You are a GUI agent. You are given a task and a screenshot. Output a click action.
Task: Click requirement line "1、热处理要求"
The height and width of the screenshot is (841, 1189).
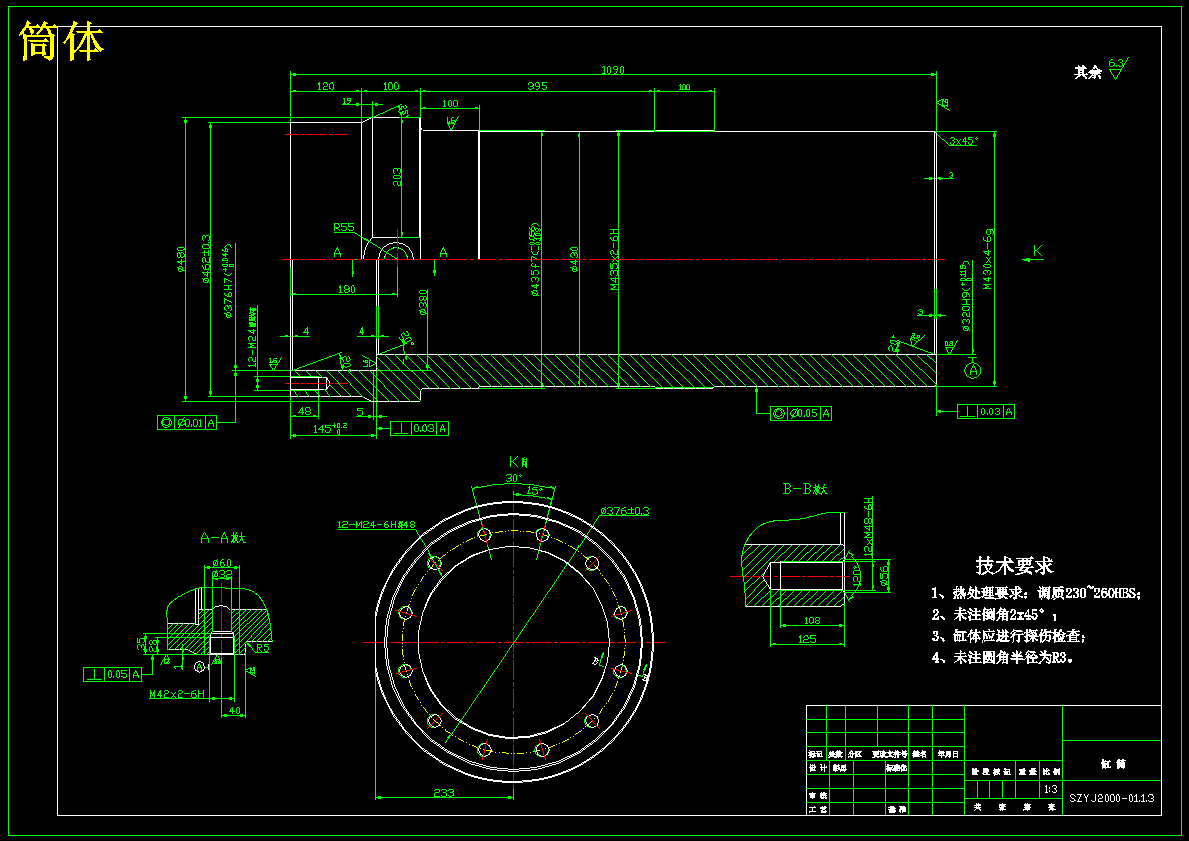click(x=1036, y=594)
